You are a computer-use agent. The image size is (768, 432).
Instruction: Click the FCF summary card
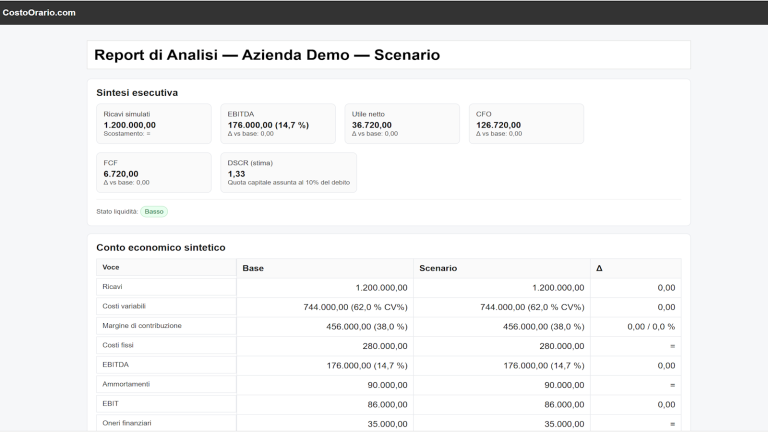(x=153, y=171)
